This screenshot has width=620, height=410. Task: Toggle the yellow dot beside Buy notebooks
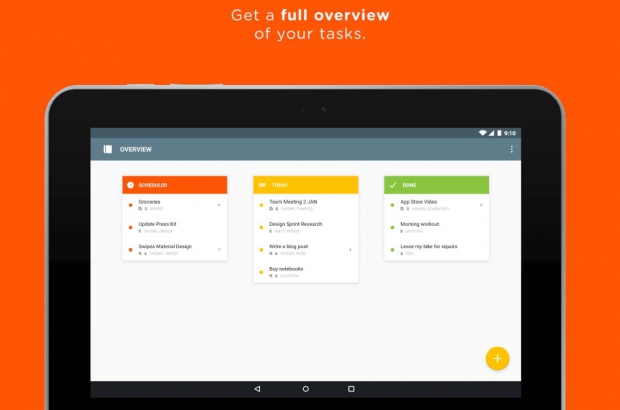[261, 271]
